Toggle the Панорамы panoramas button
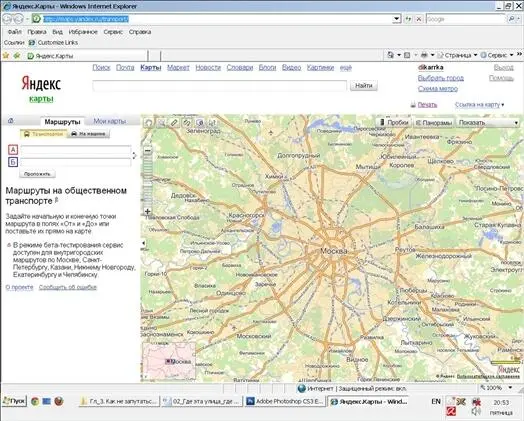 [x=434, y=123]
